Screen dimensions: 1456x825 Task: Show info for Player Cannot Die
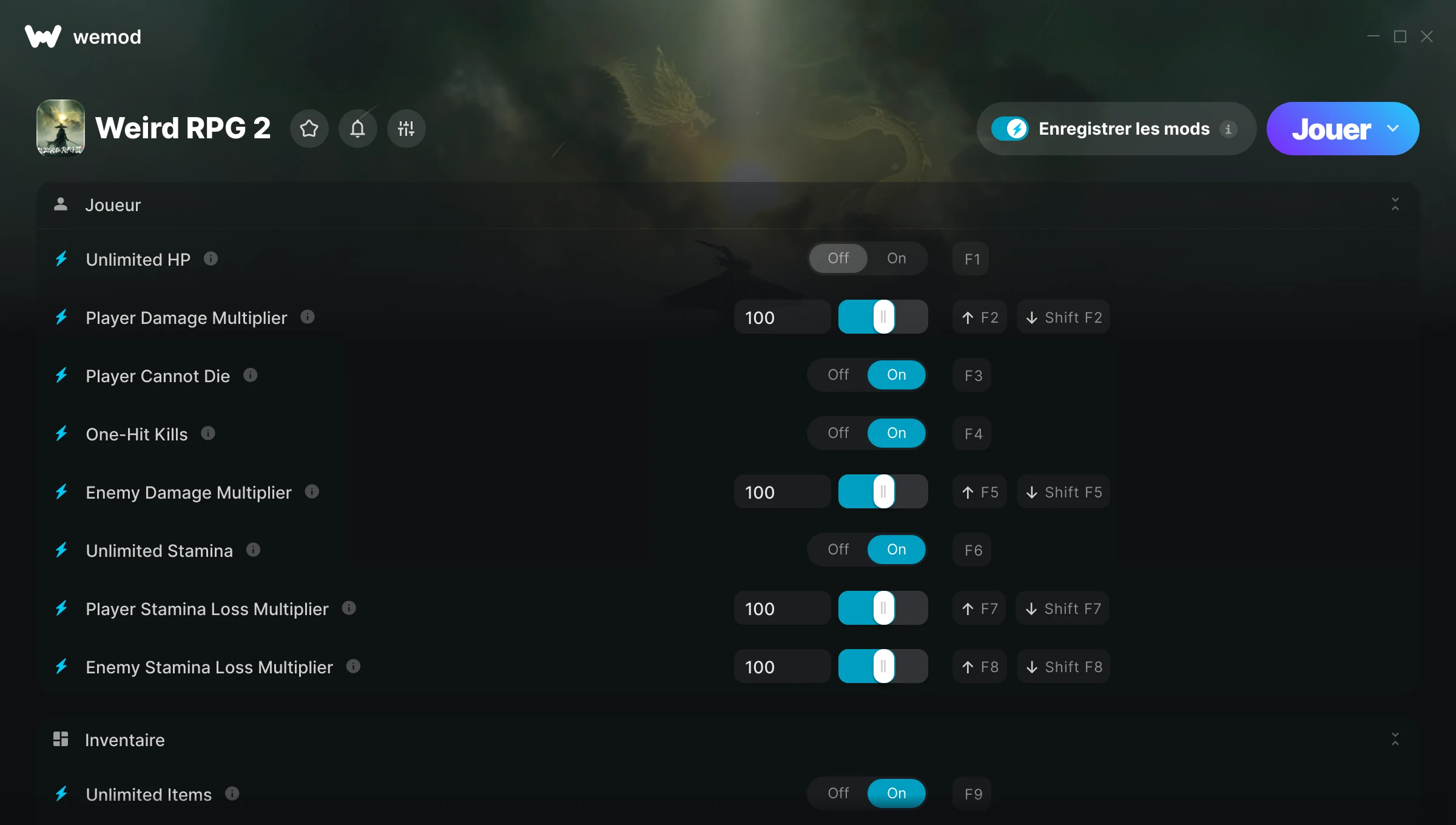[x=251, y=375]
